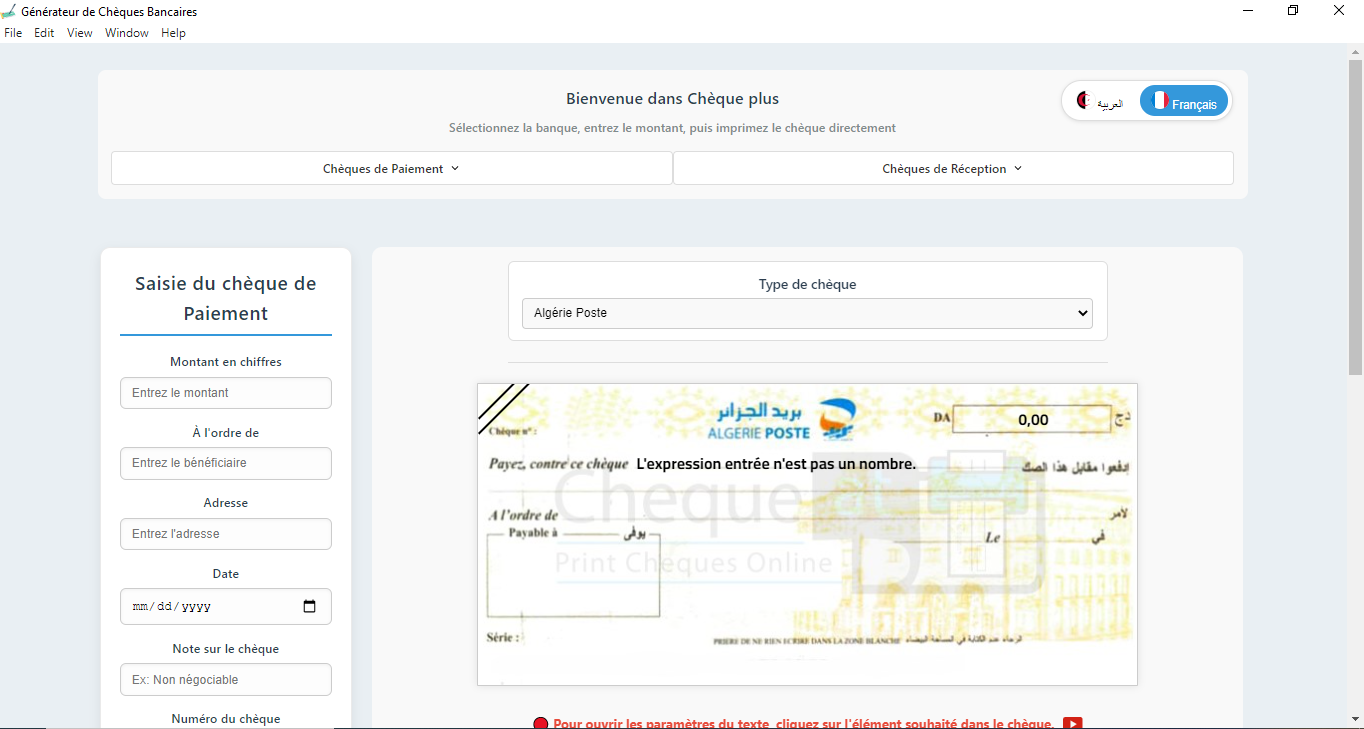The image size is (1364, 729).
Task: Click the Algerian flag icon
Action: click(1084, 101)
